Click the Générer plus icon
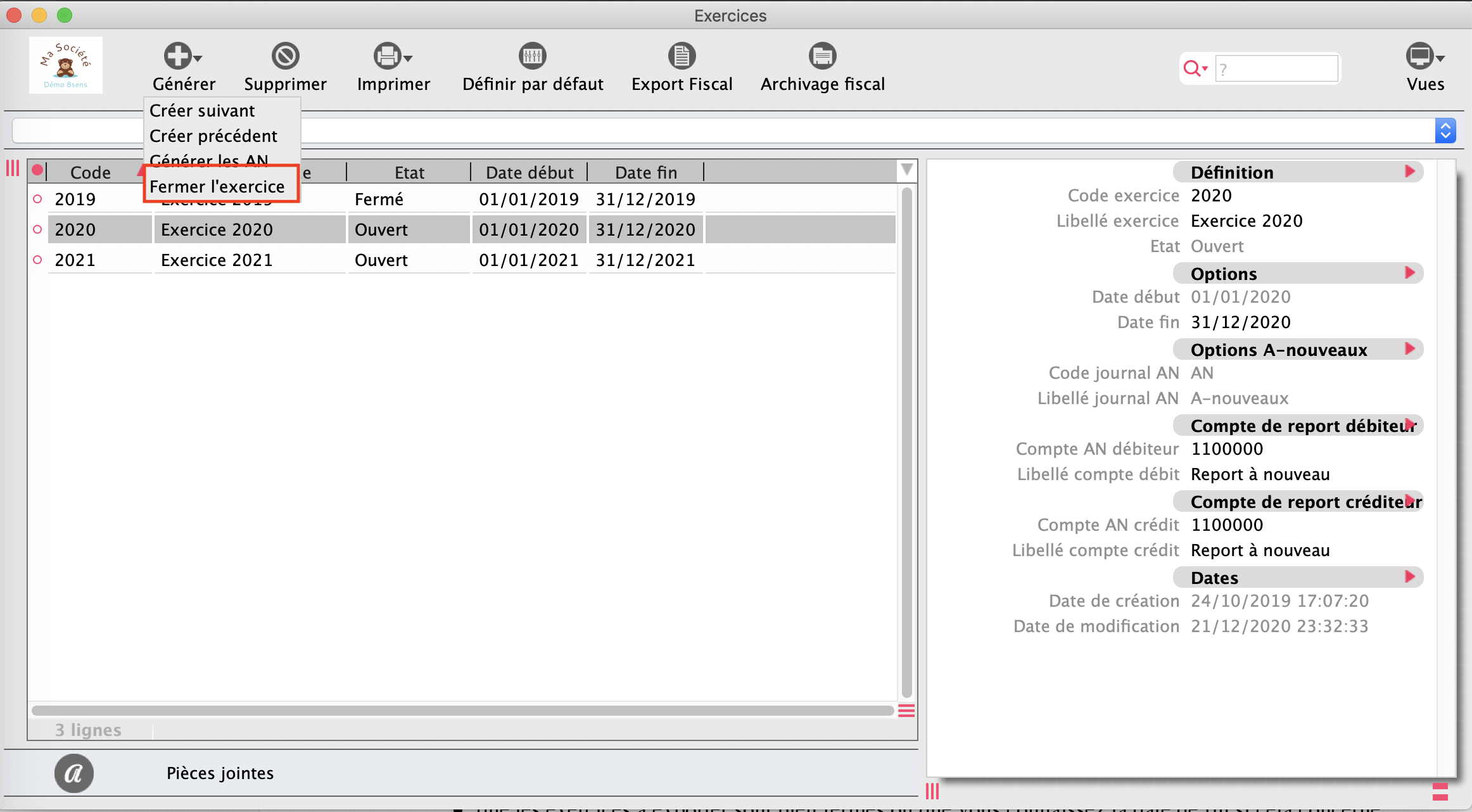The width and height of the screenshot is (1472, 812). coord(178,56)
